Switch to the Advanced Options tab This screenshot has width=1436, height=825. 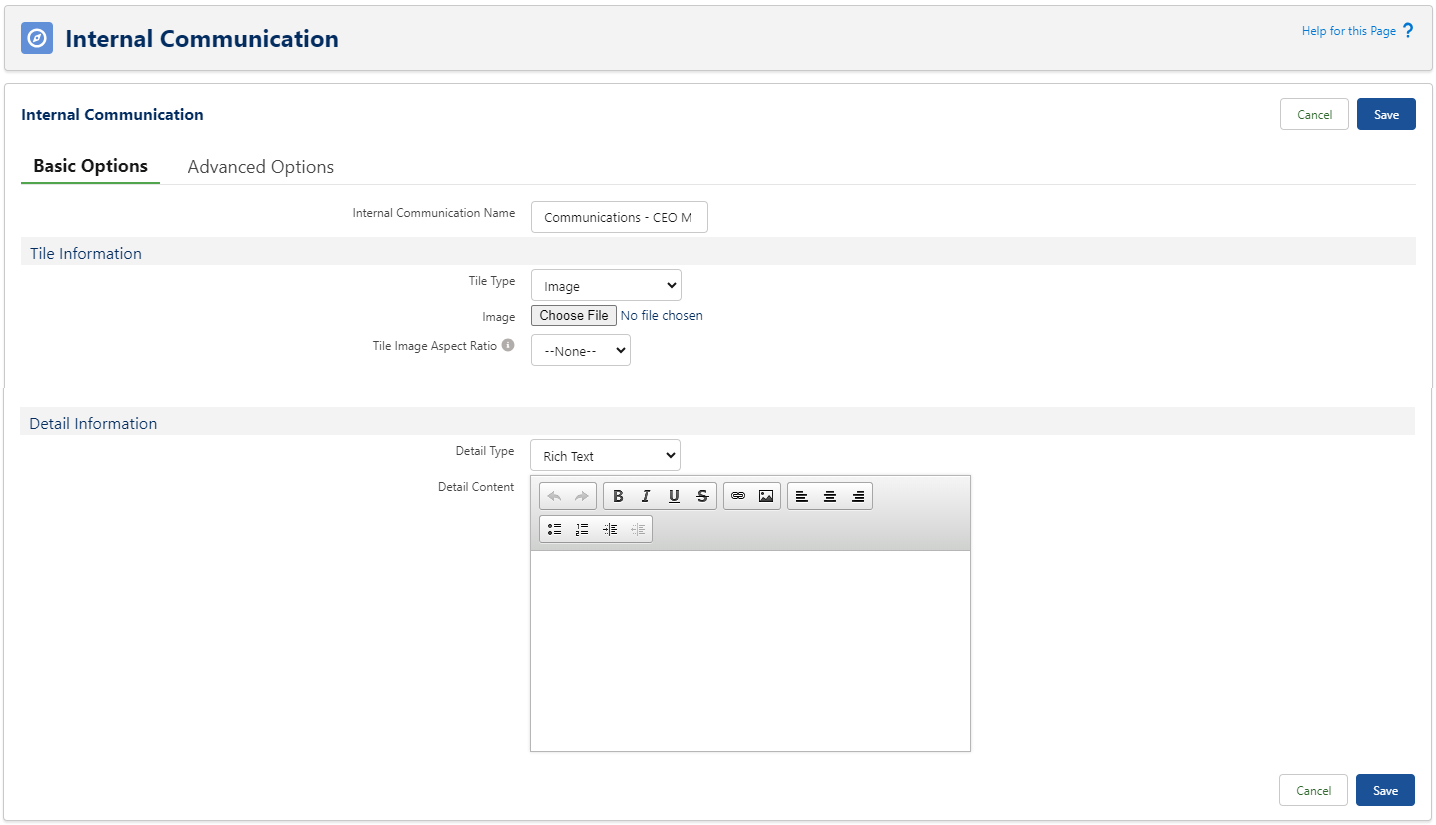point(261,167)
